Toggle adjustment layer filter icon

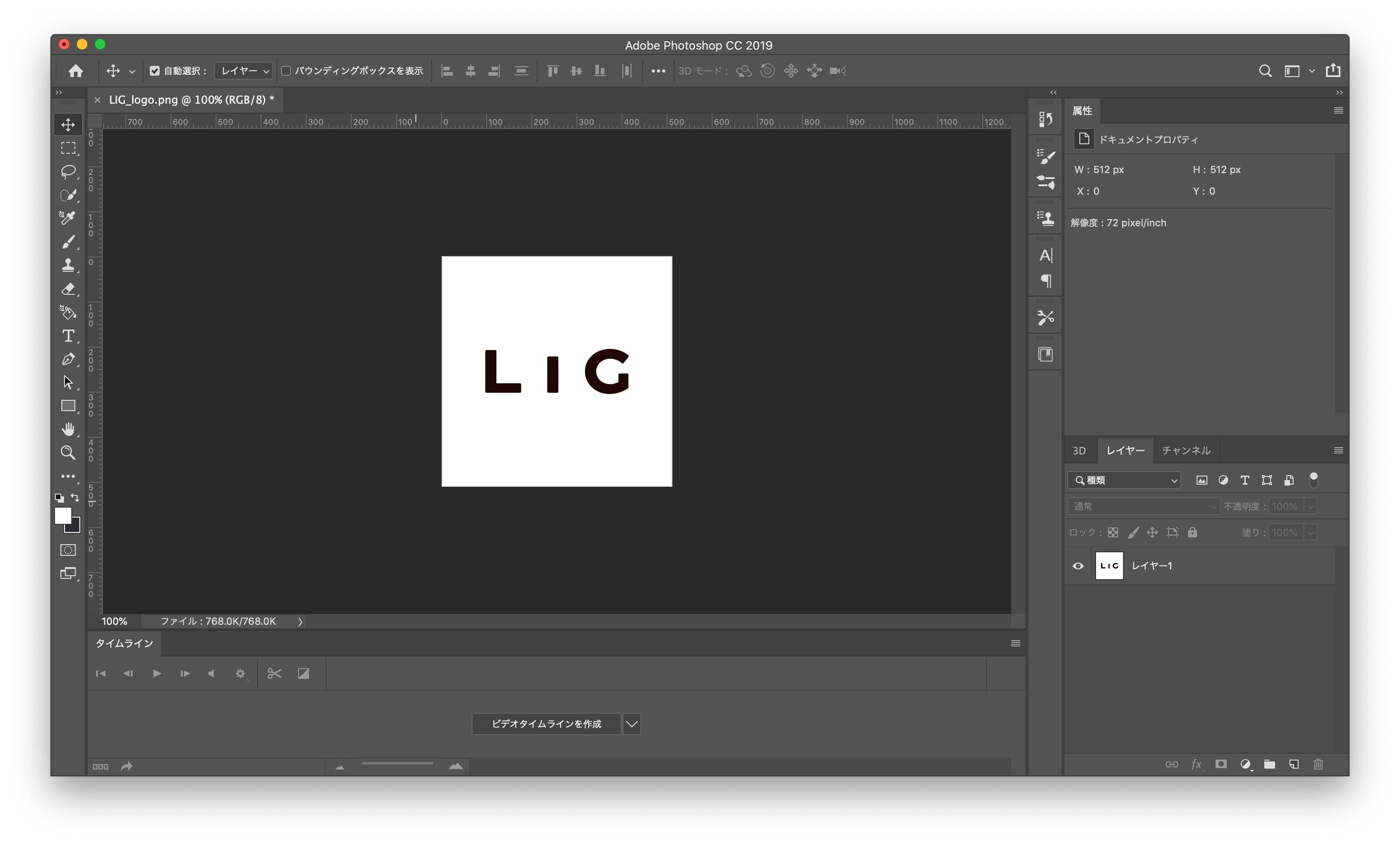pyautogui.click(x=1223, y=481)
